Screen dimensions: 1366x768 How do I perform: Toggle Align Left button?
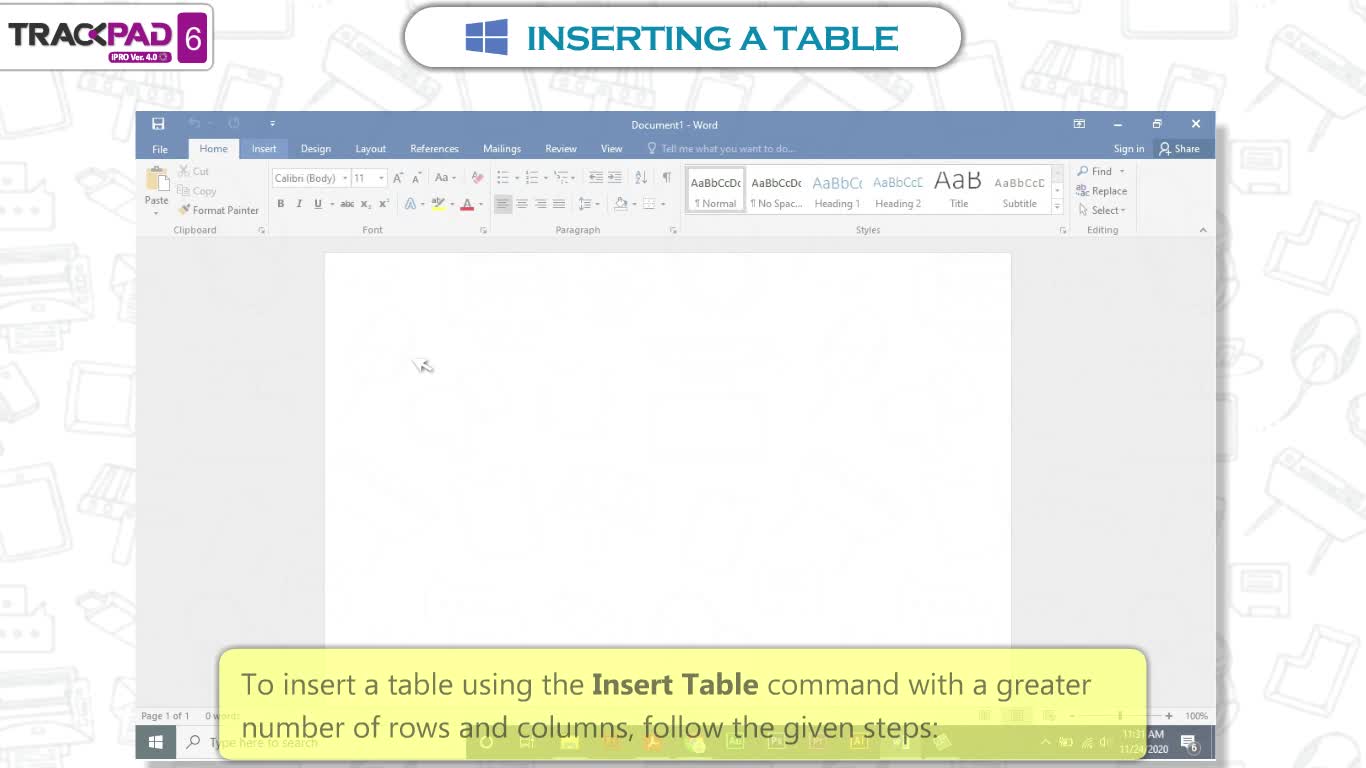coord(503,204)
